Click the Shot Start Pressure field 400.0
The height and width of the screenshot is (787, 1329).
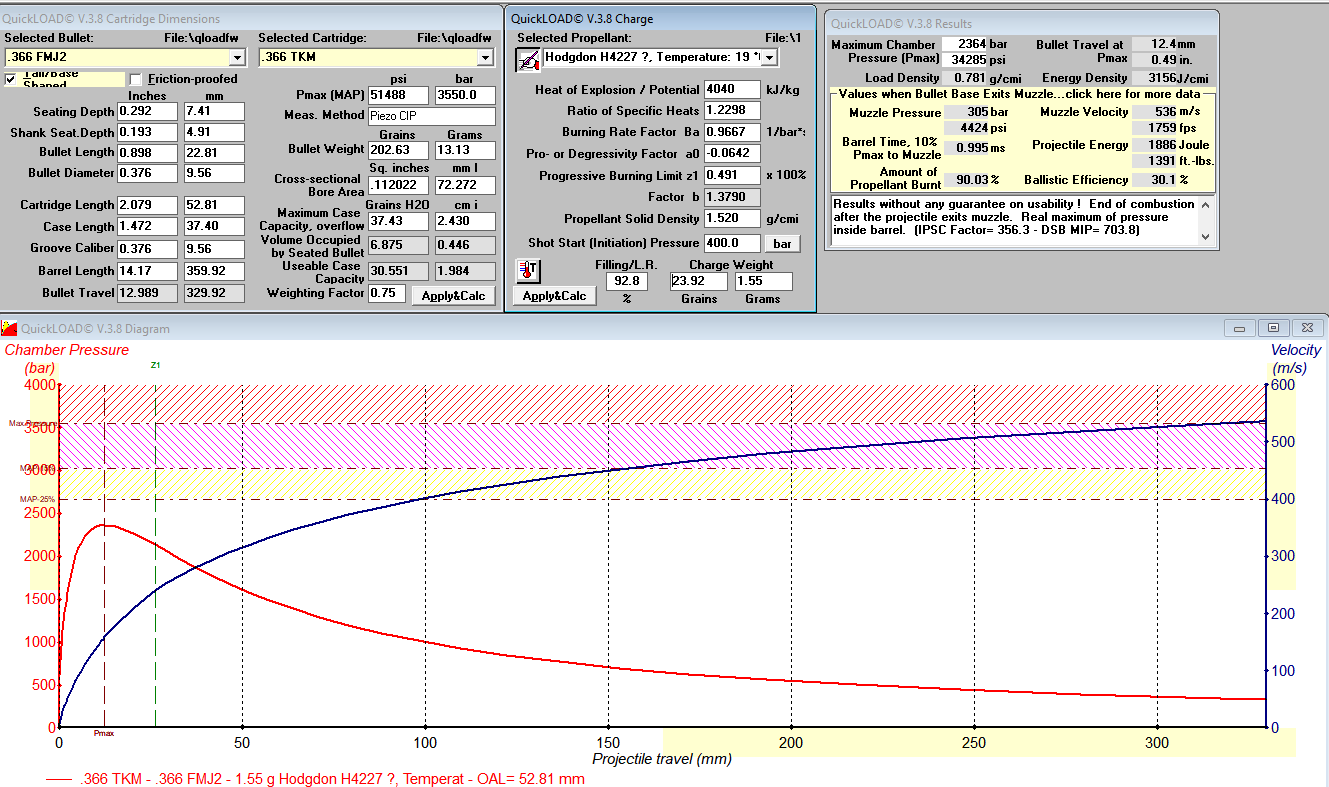click(x=732, y=243)
